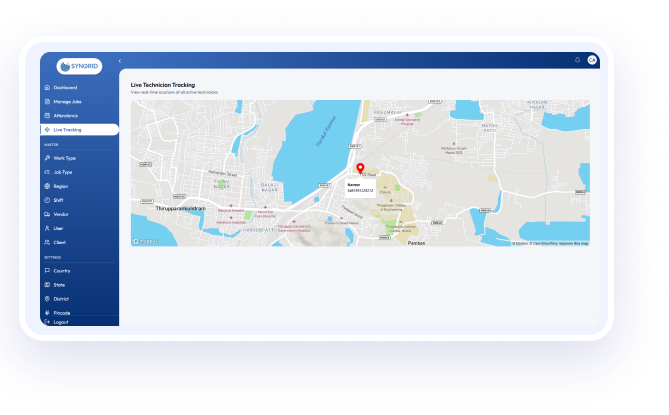Collapse the sidebar with the chevron arrow
This screenshot has width=669, height=415.
click(120, 62)
